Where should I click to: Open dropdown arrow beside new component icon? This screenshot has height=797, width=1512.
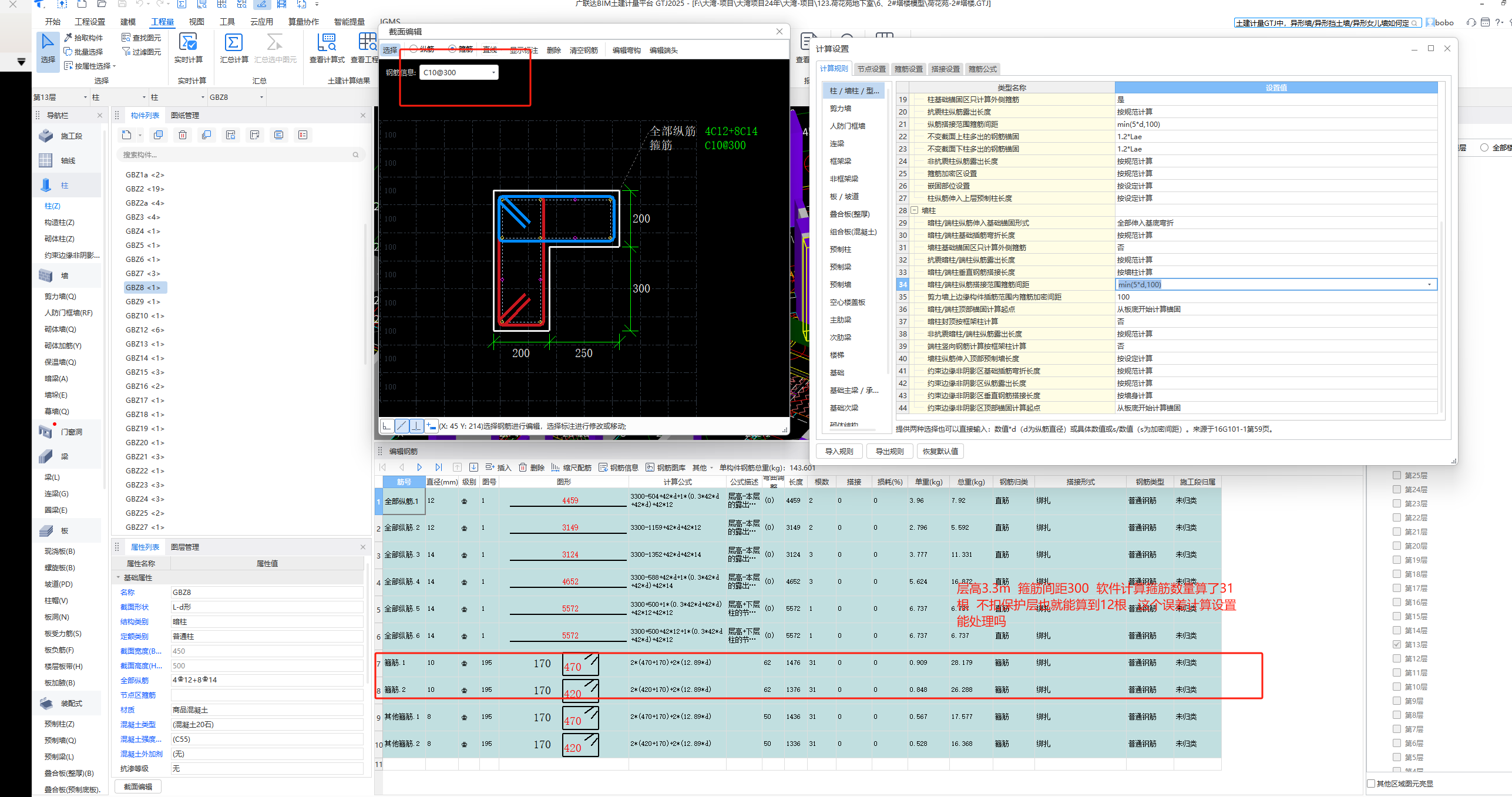point(140,135)
